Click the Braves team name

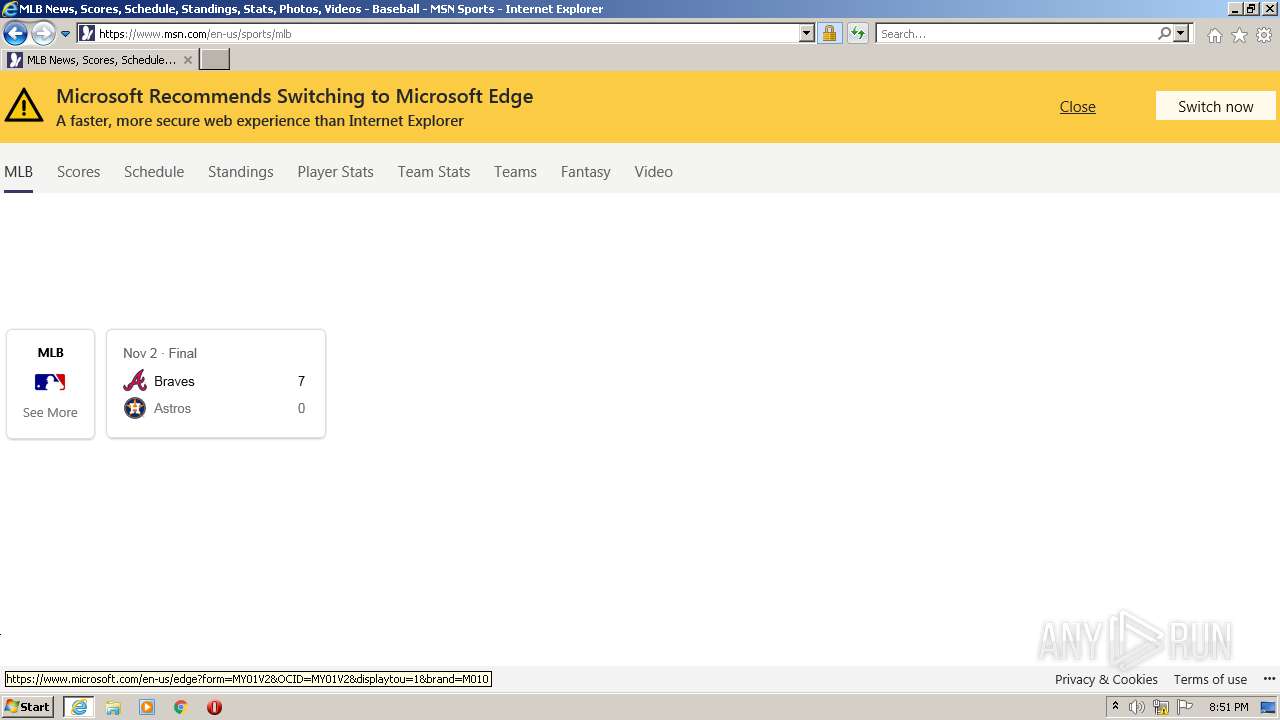point(174,381)
